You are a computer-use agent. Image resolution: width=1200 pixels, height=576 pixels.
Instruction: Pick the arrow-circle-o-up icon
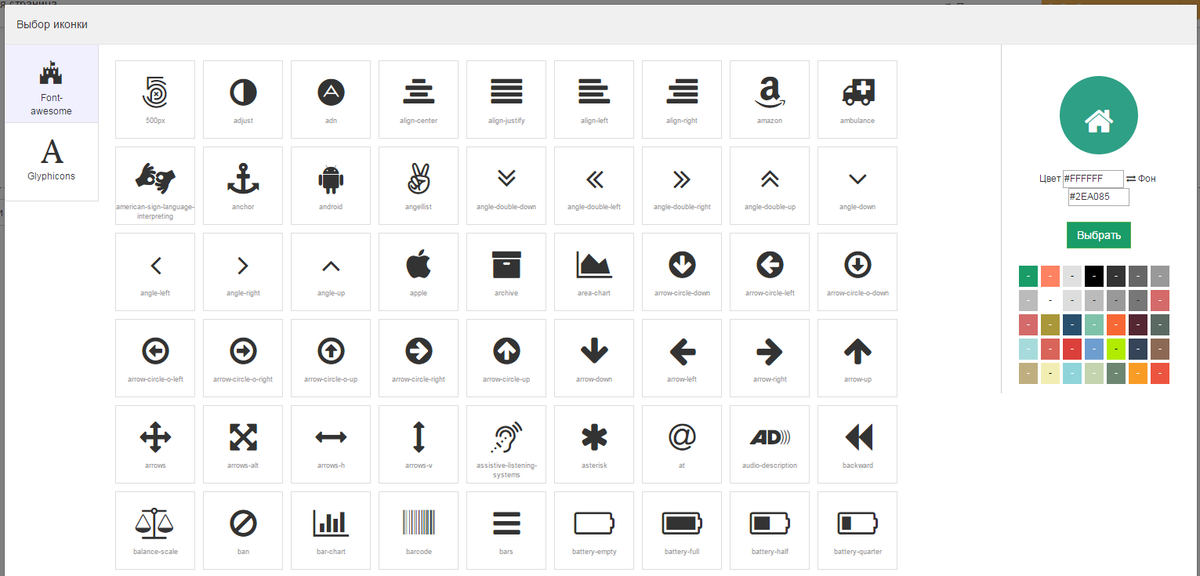(331, 358)
